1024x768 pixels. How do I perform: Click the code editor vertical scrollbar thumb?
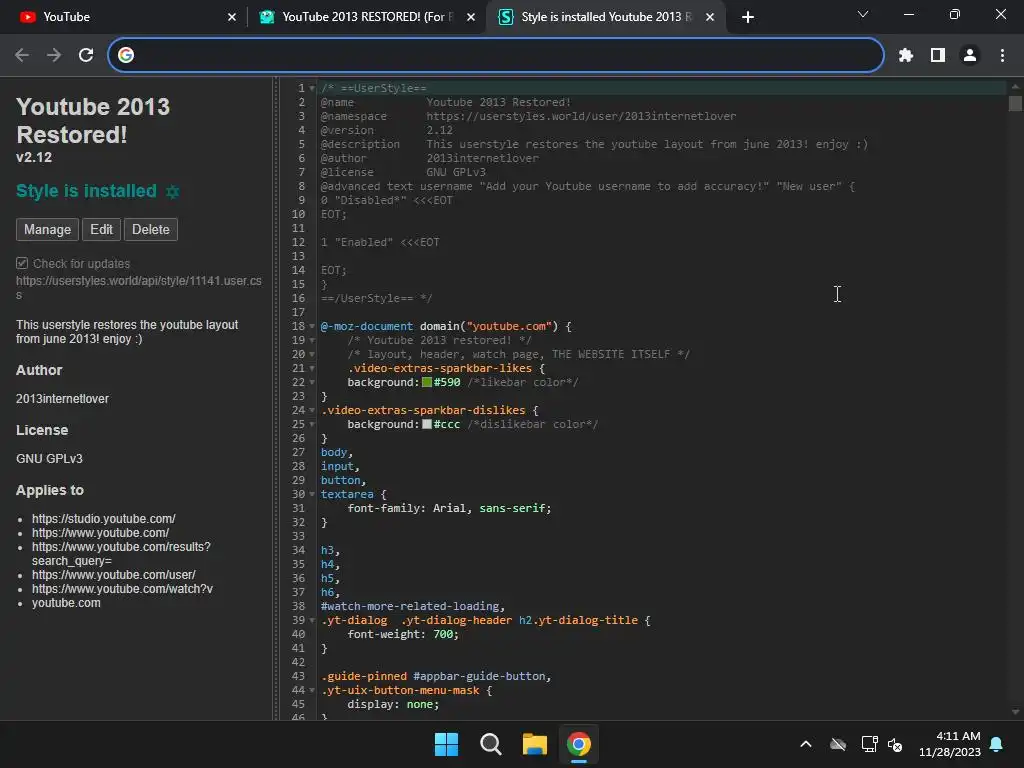pyautogui.click(x=1015, y=104)
